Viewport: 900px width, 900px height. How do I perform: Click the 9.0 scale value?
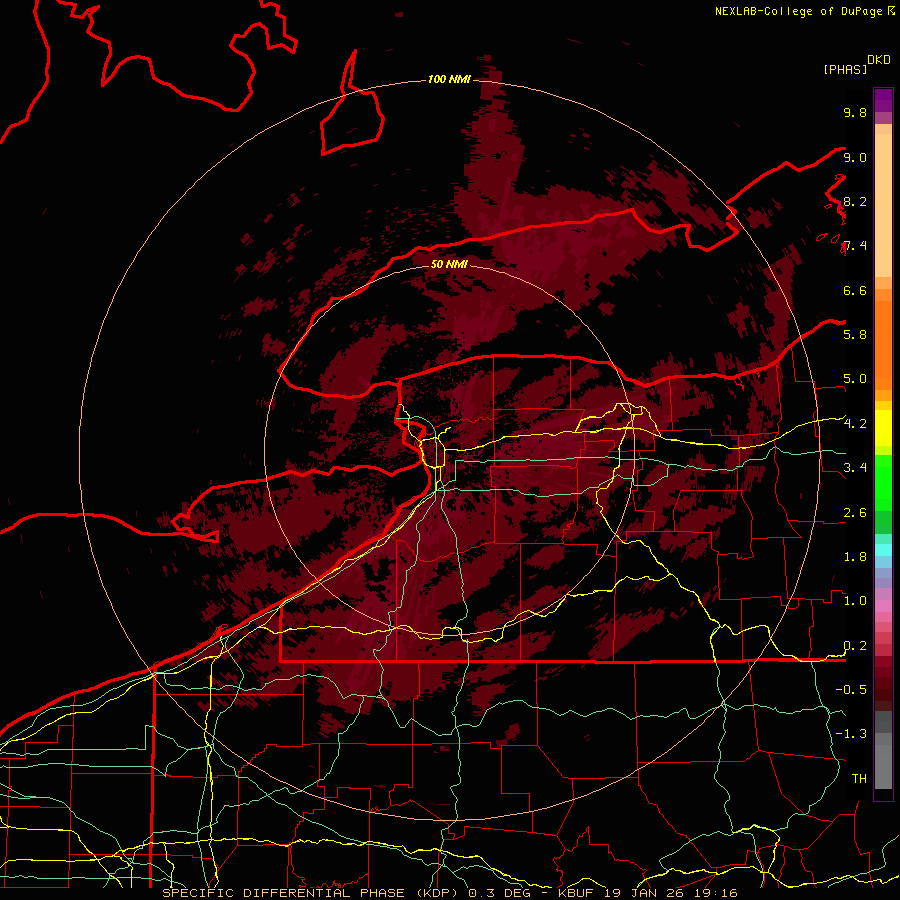[855, 157]
